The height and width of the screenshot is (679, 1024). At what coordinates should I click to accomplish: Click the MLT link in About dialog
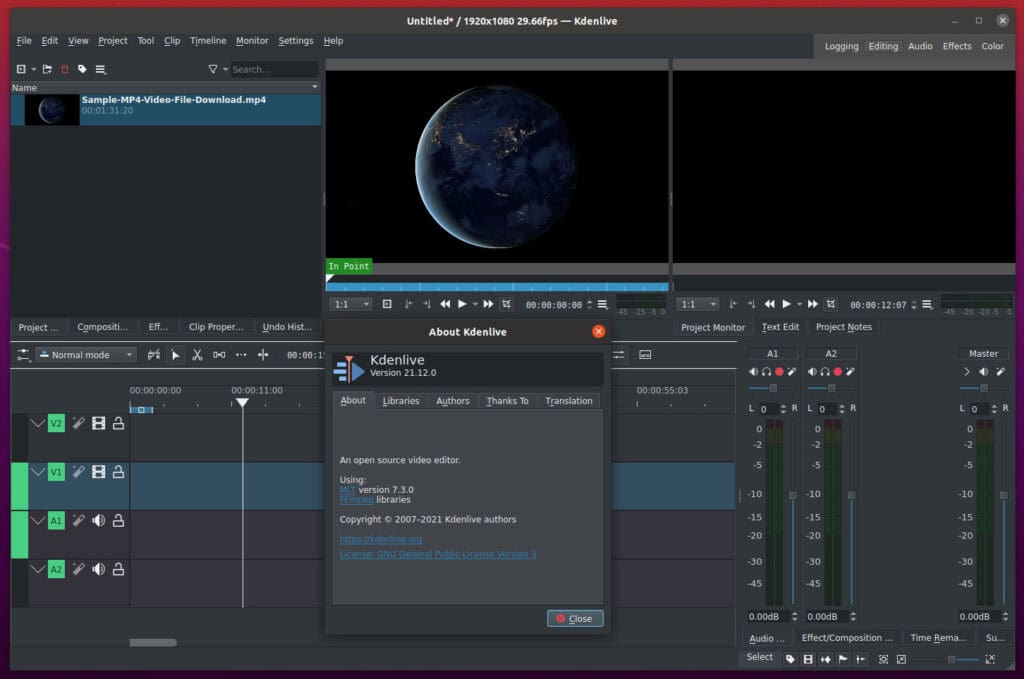click(347, 490)
